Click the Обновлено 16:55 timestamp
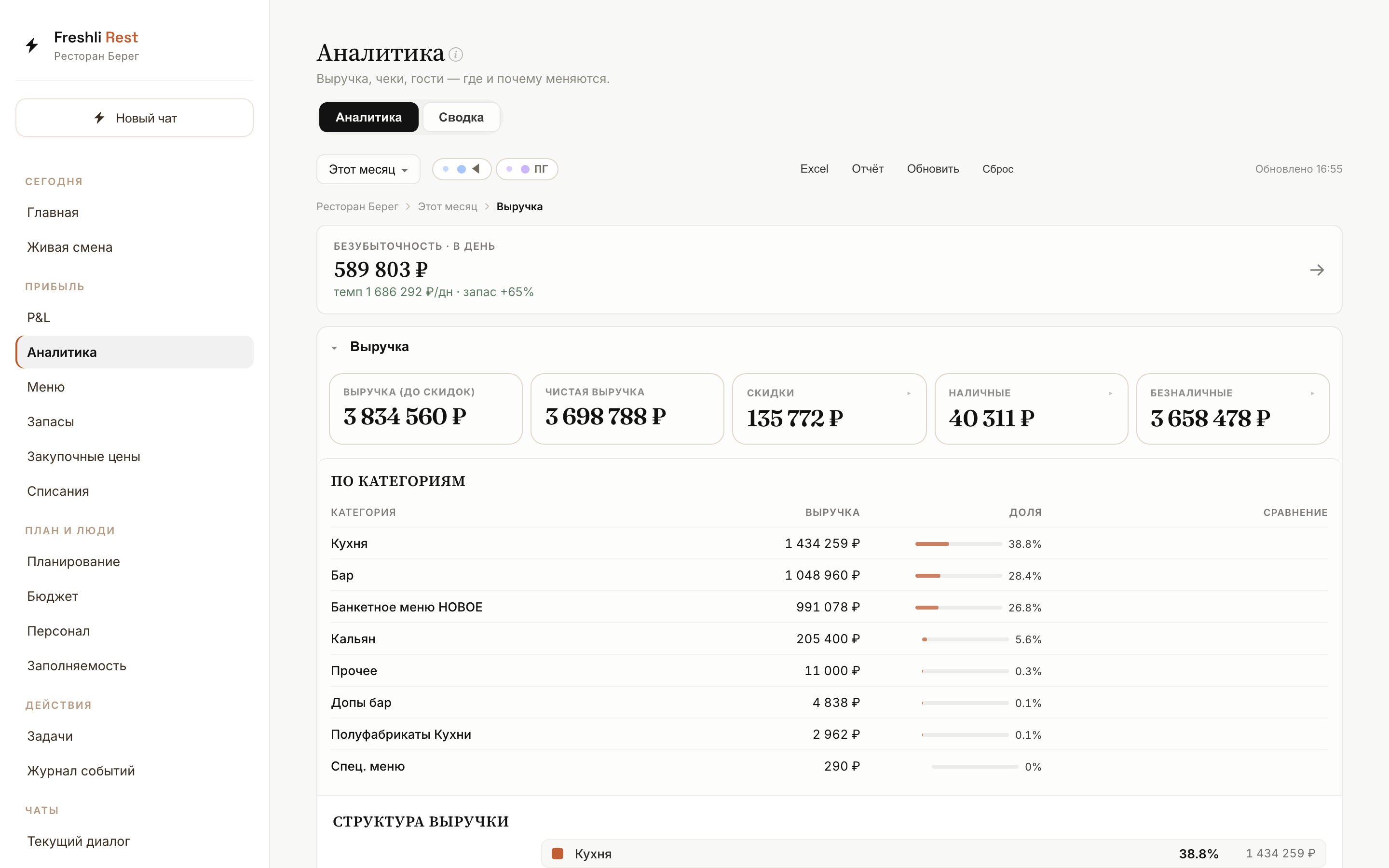 1298,169
